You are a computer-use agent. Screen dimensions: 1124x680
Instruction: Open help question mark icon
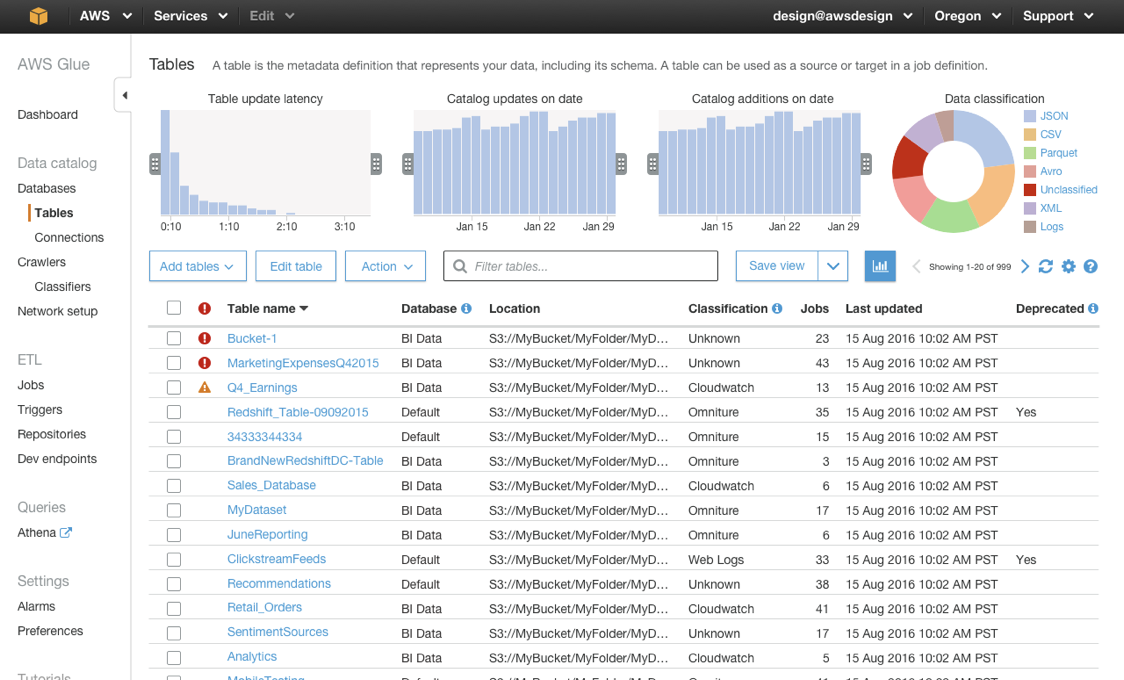1090,267
